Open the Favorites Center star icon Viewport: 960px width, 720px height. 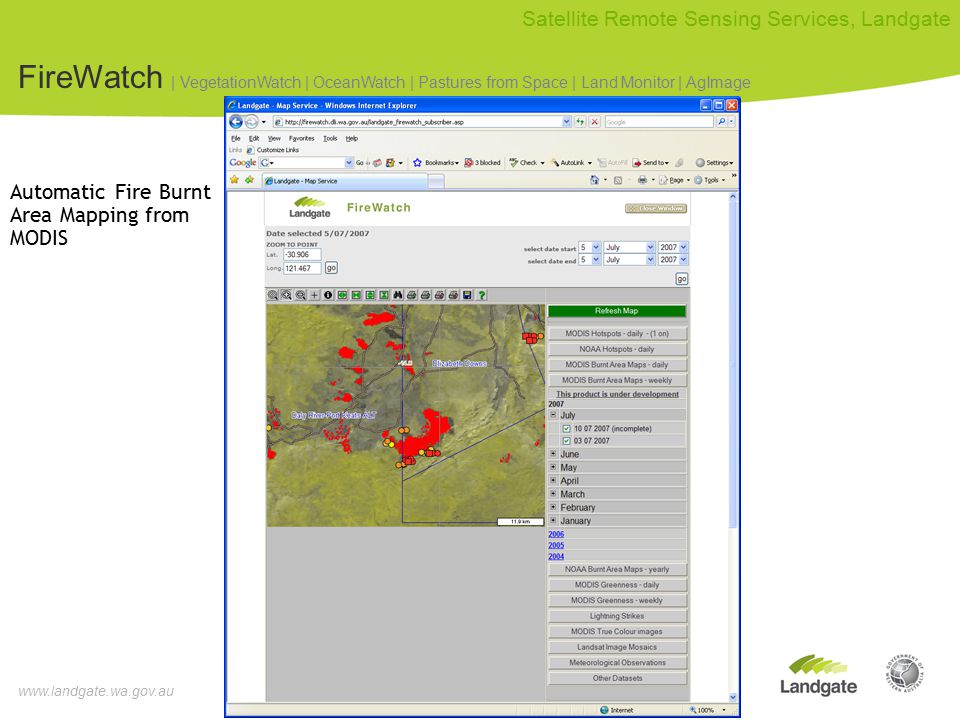click(234, 180)
